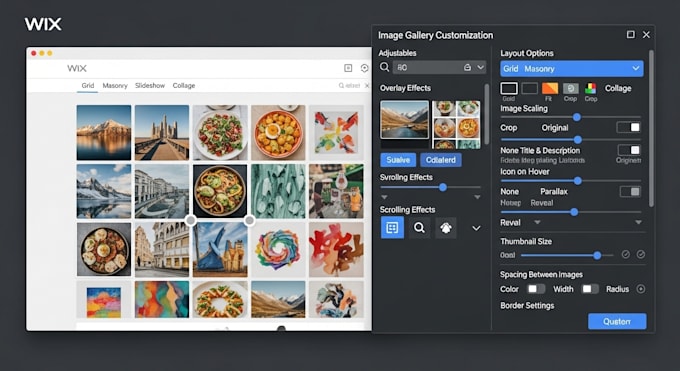The image size is (680, 371).
Task: Open the mountain lake sunset gallery image
Action: tap(104, 132)
